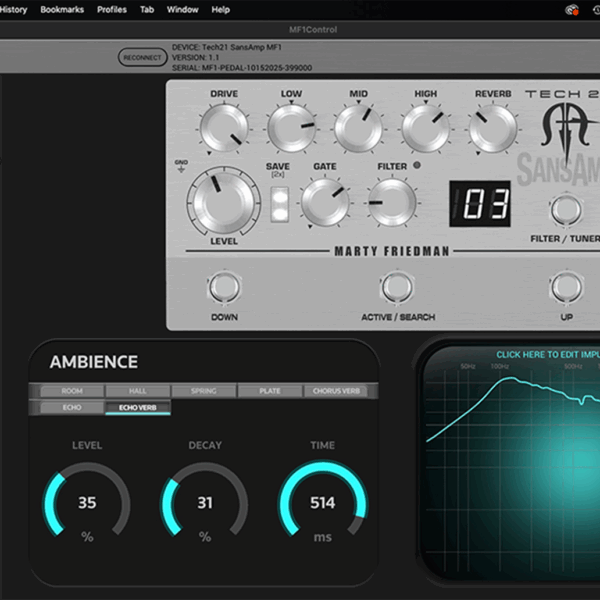The height and width of the screenshot is (600, 600).
Task: Click the RECONNECT button
Action: coord(143,58)
